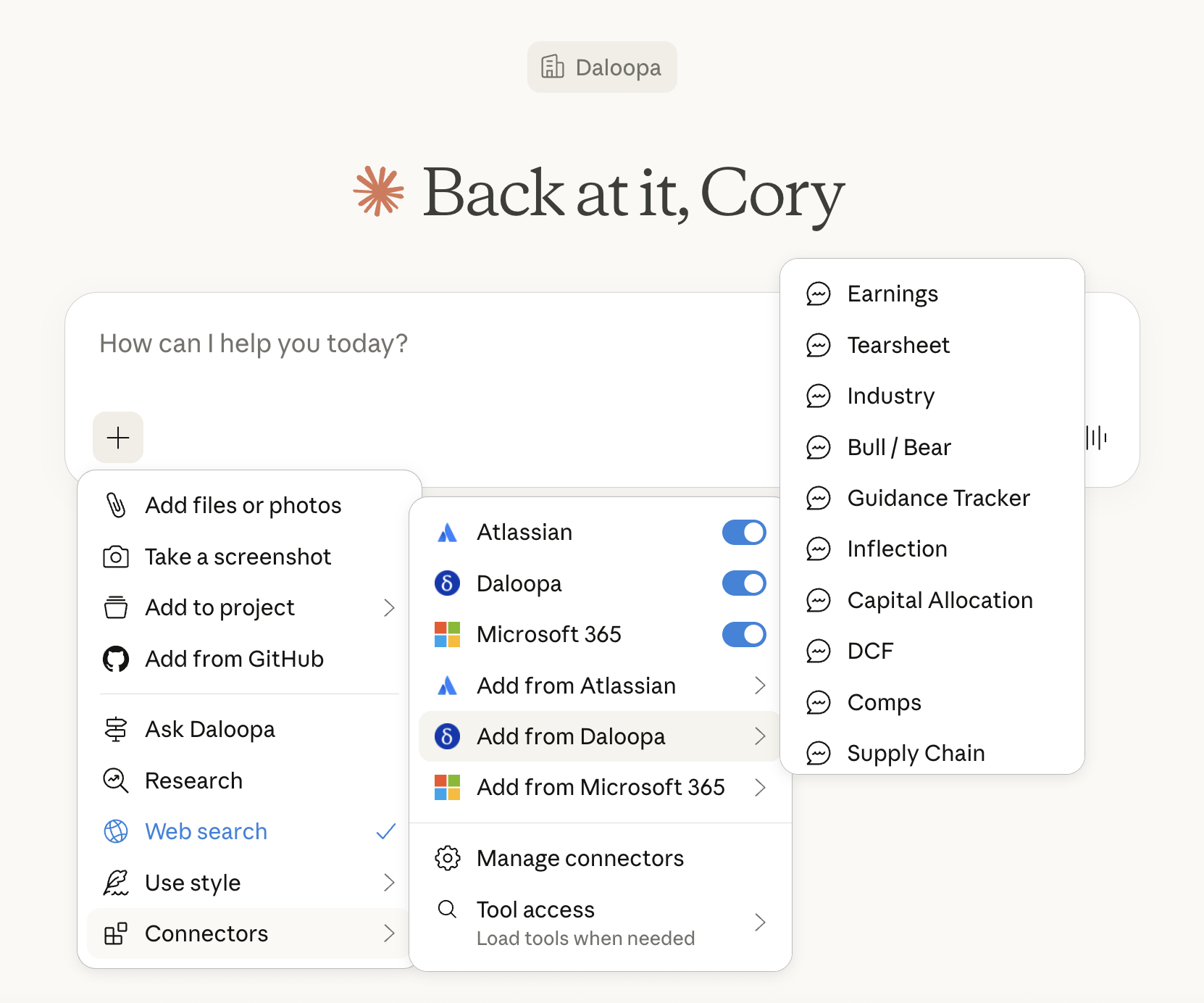
Task: Click the plus attachment button
Action: 118,438
